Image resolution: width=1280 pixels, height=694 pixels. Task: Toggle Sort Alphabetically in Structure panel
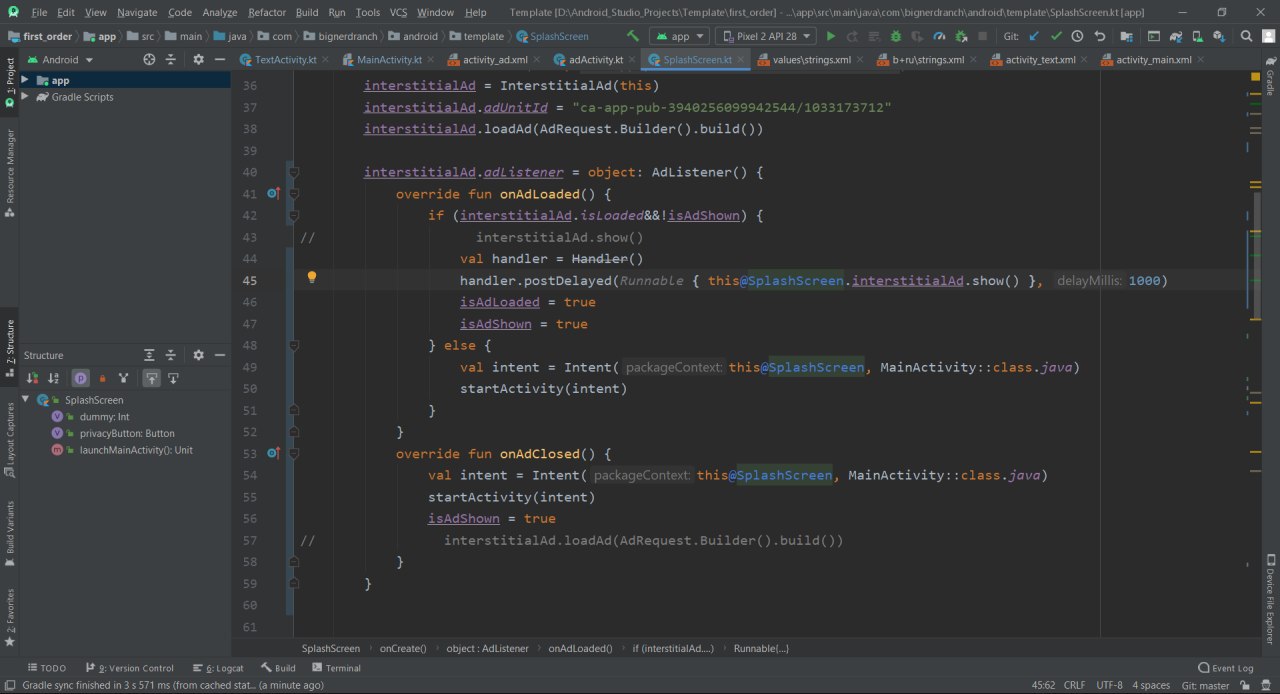pos(56,378)
